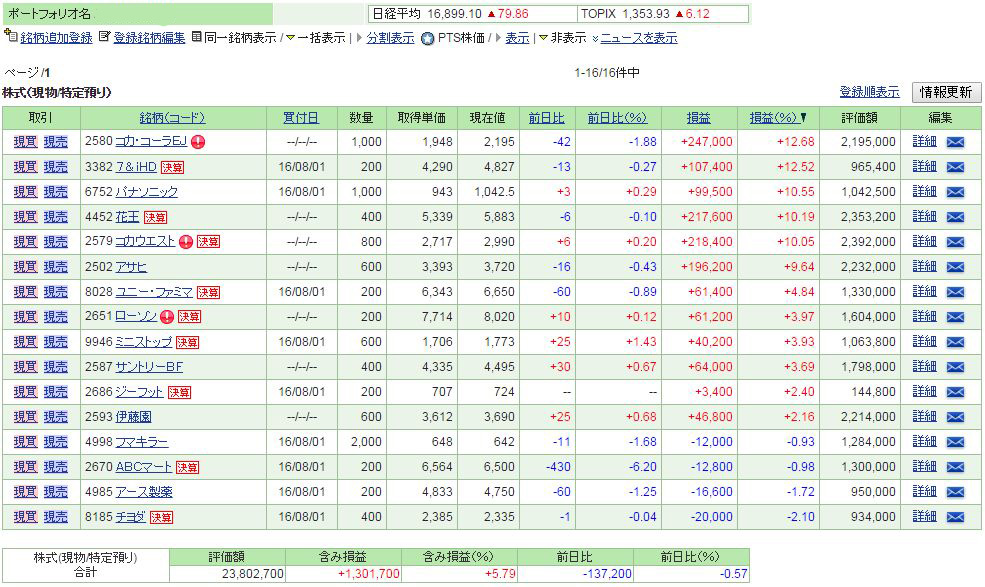Click red alert icon beside ローソン
985x587 pixels.
click(x=166, y=317)
